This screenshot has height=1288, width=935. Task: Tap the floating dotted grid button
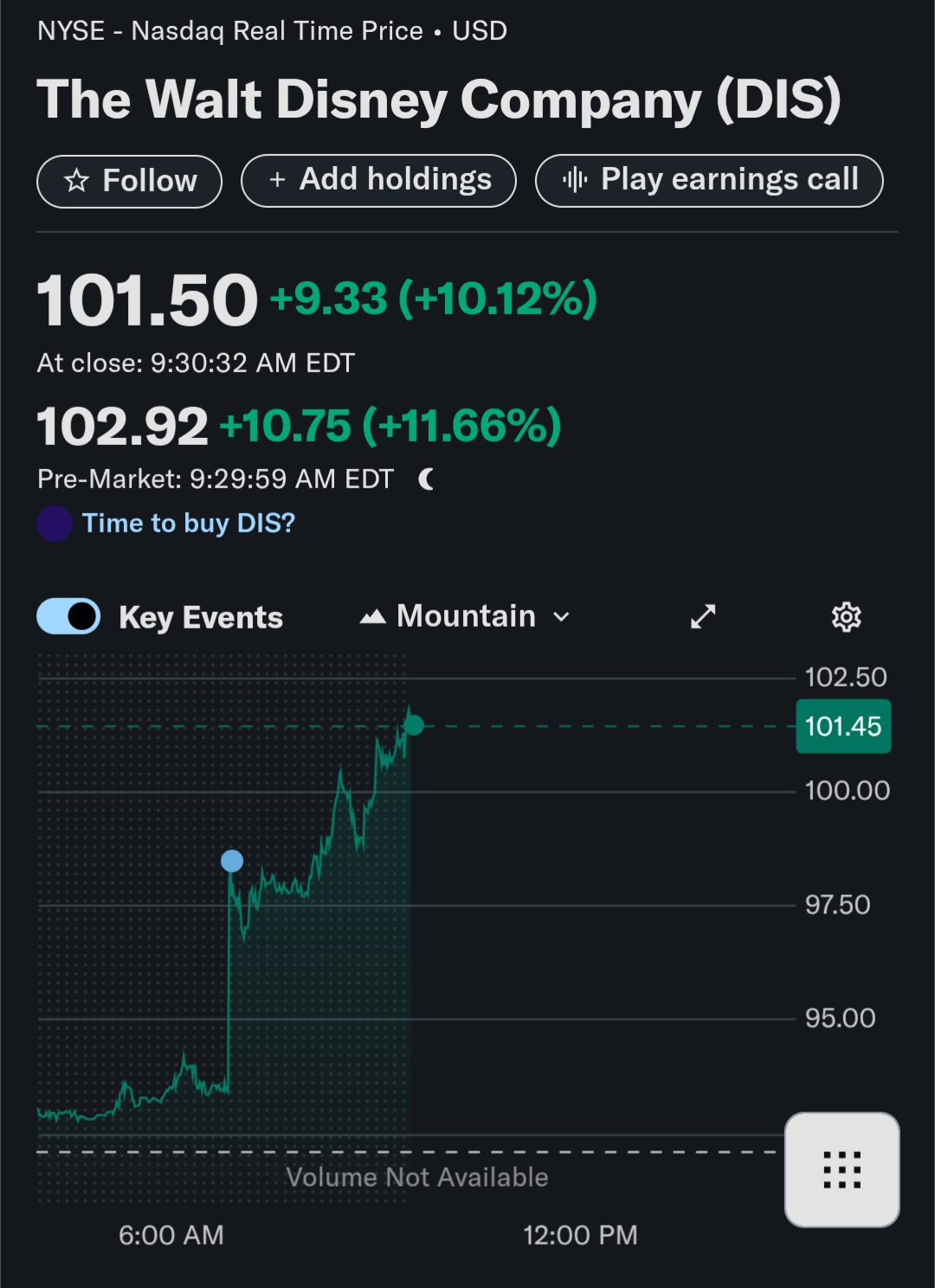pyautogui.click(x=841, y=1169)
